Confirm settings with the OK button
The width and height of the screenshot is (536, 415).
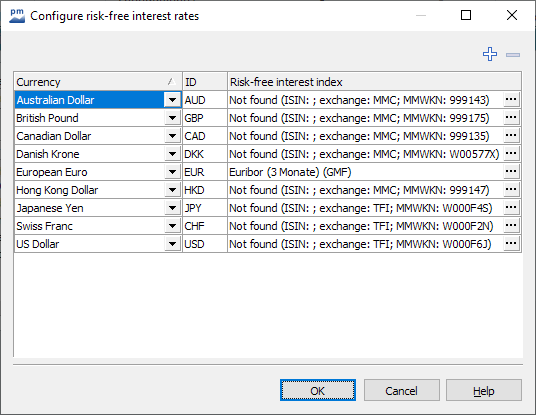coord(318,390)
